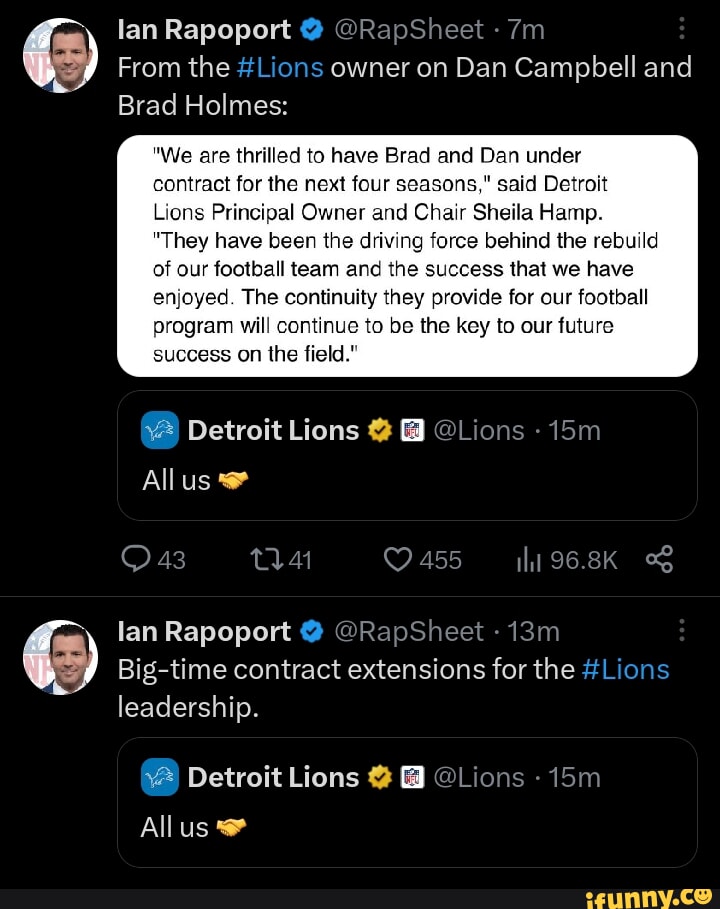Click @RapSheet handle on the 13m tweet
720x909 pixels.
tap(408, 631)
